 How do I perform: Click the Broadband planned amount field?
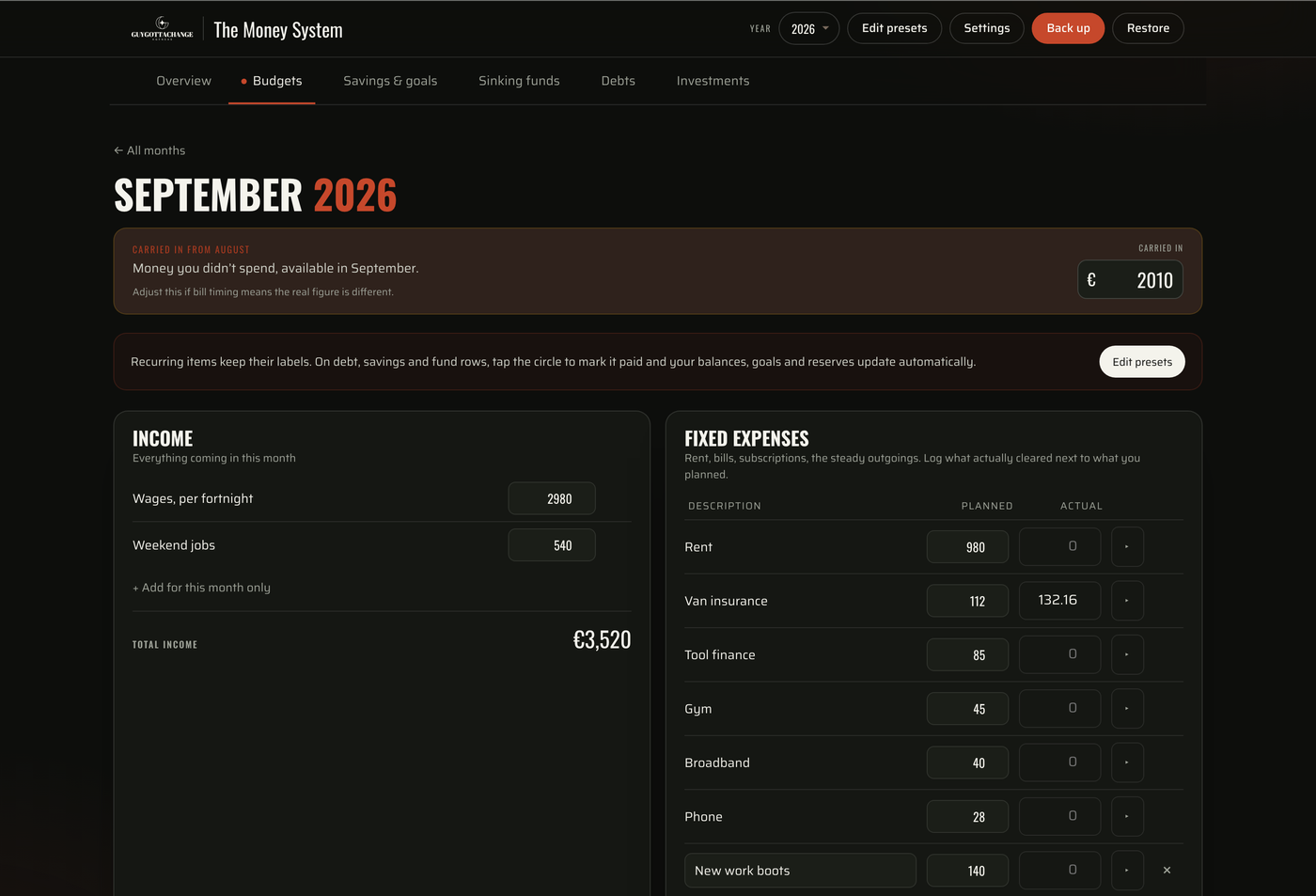click(x=967, y=762)
